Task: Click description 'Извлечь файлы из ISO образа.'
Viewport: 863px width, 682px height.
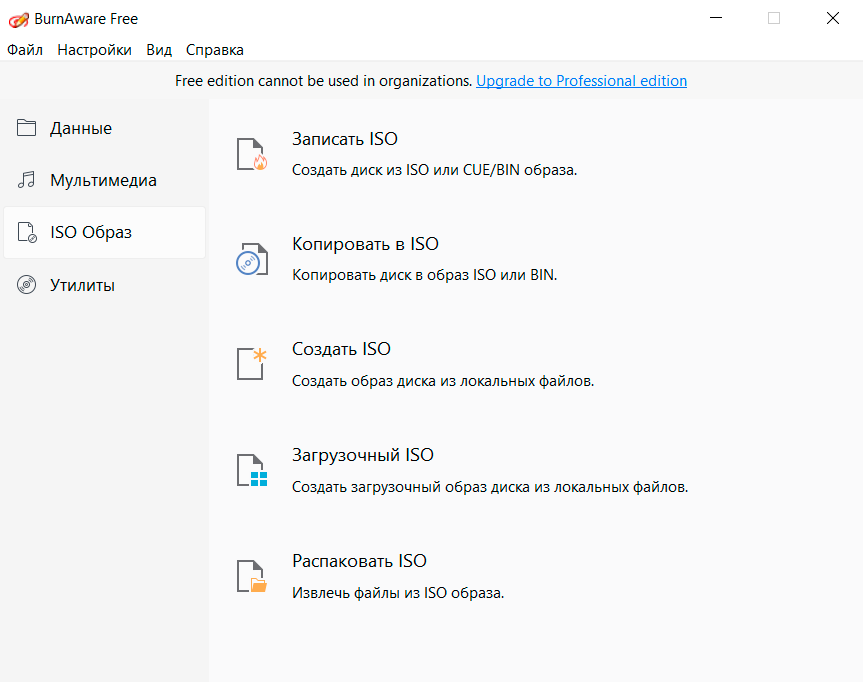Action: tap(398, 593)
